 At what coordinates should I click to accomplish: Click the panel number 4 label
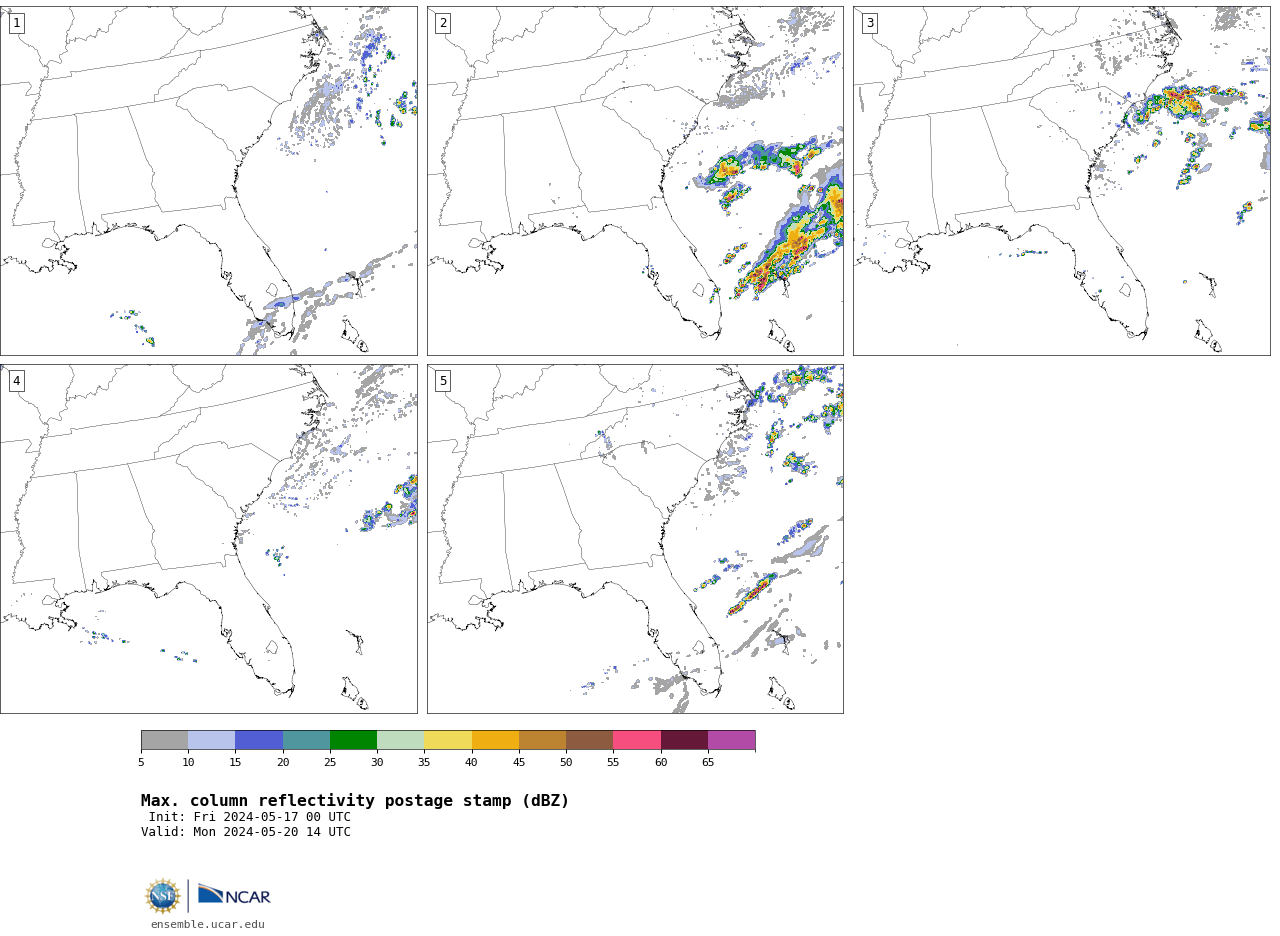(16, 381)
